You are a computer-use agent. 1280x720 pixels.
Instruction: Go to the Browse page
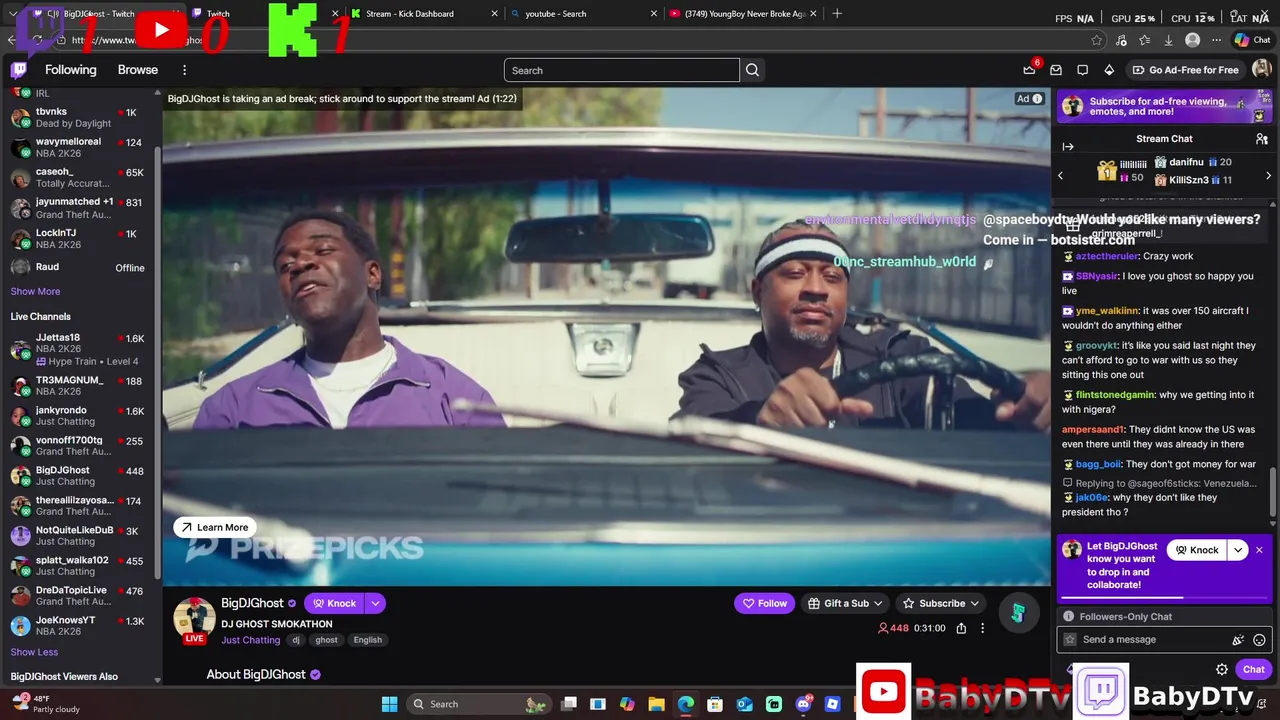pos(138,70)
